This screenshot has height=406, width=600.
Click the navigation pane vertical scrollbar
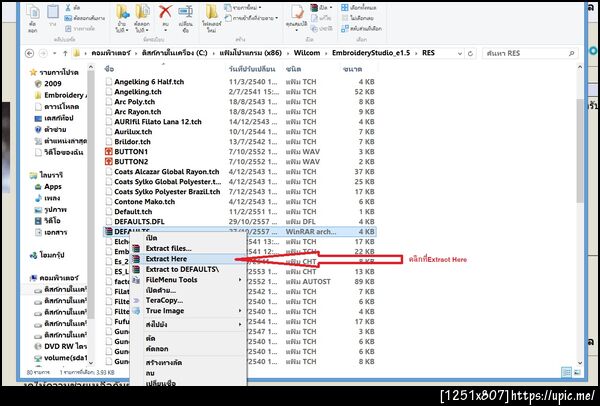[91, 195]
